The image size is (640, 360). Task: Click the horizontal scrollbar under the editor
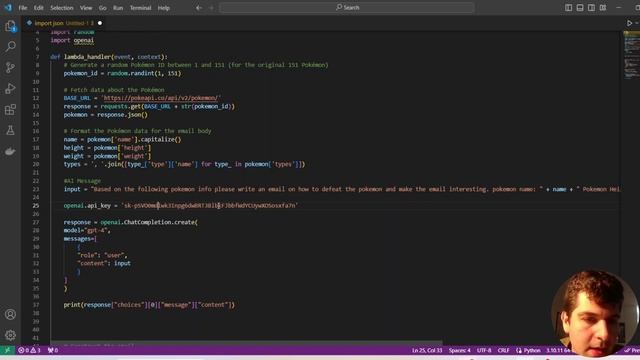[247, 342]
